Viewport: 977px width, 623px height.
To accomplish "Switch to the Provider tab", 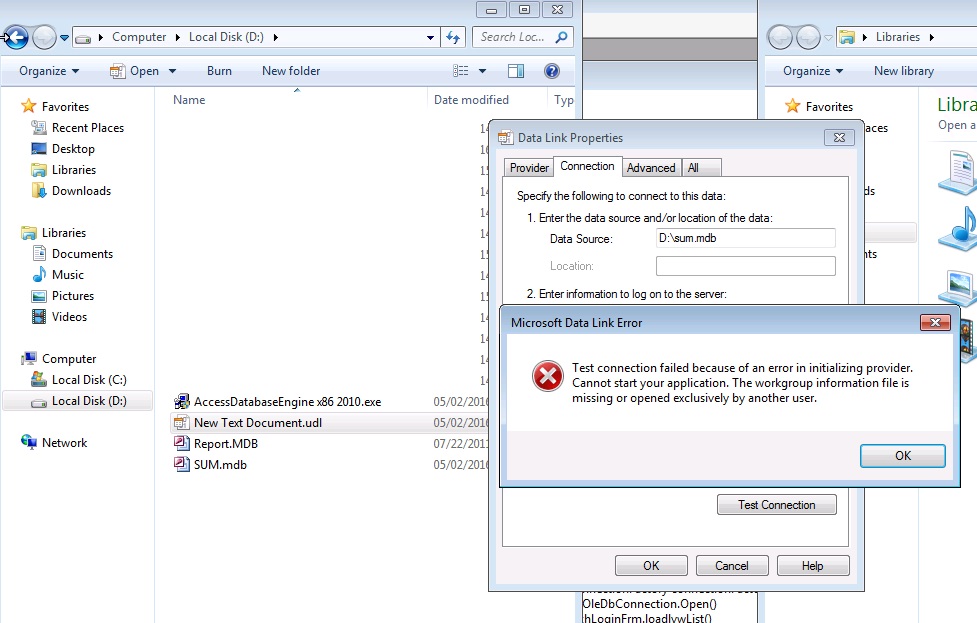I will [x=529, y=168].
